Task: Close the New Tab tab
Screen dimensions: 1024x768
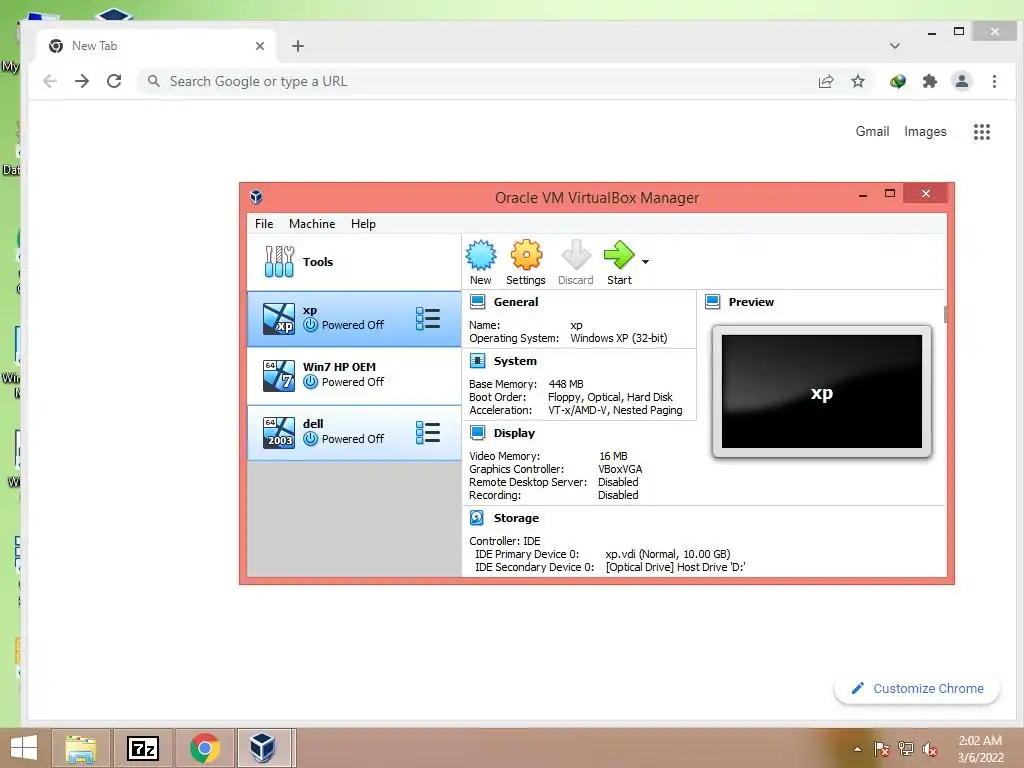Action: [260, 46]
